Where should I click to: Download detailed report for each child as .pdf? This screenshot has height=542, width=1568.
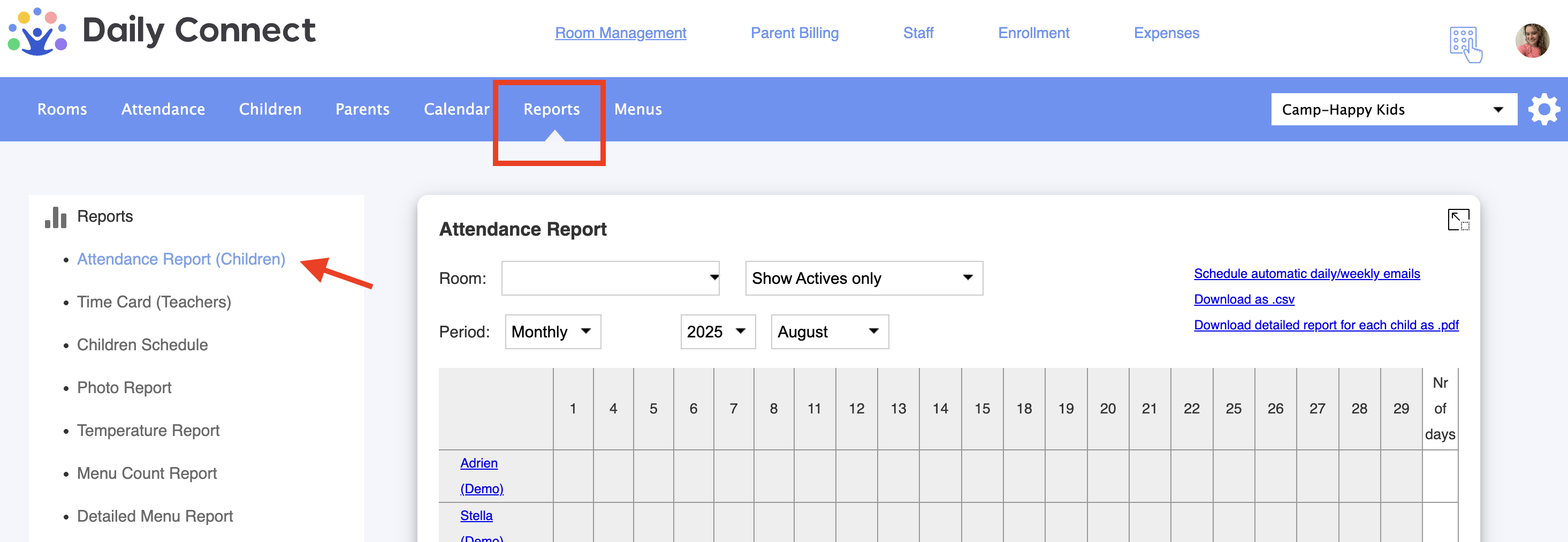[1326, 325]
